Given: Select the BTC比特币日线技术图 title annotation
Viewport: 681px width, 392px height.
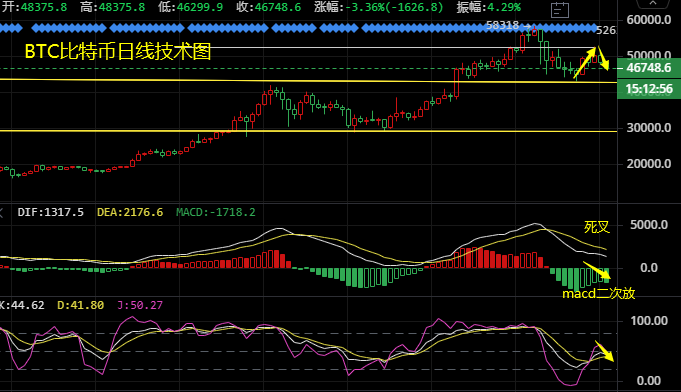Looking at the screenshot, I should [118, 51].
